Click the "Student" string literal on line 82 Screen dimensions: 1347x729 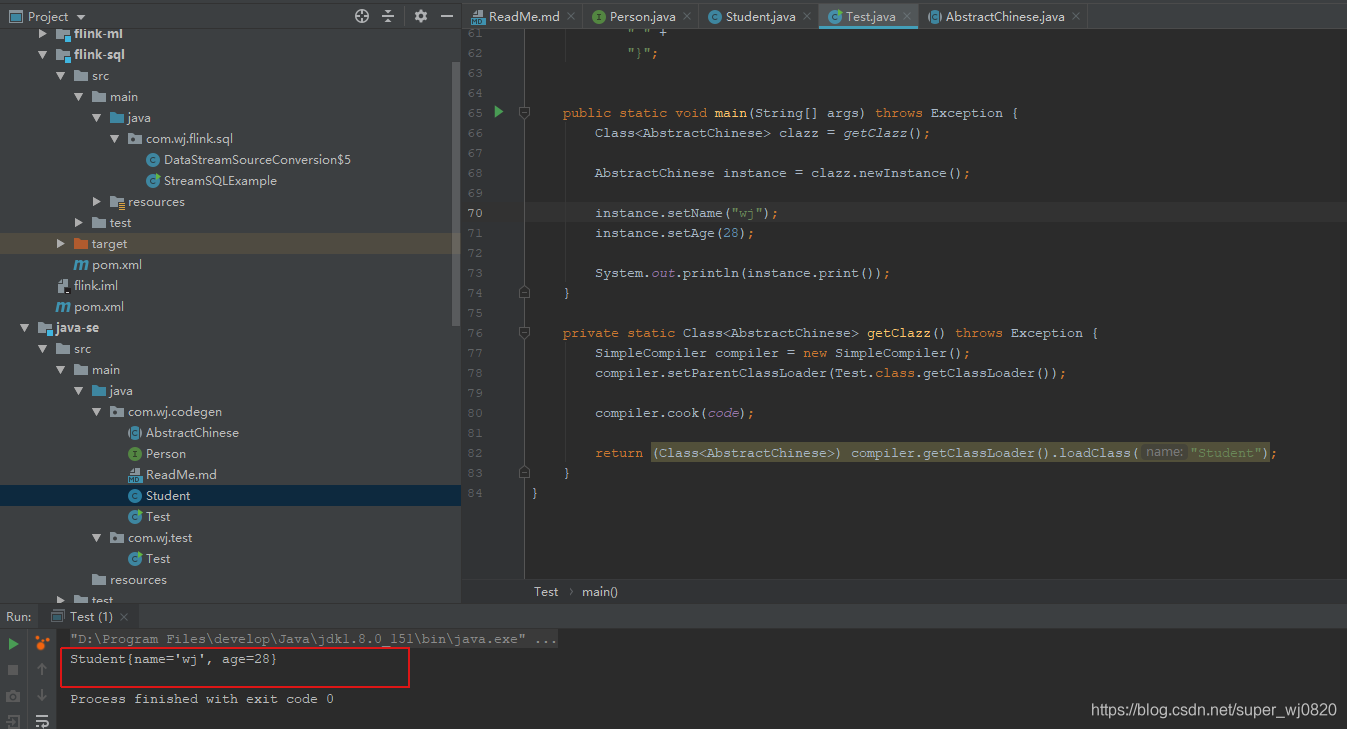point(1225,453)
